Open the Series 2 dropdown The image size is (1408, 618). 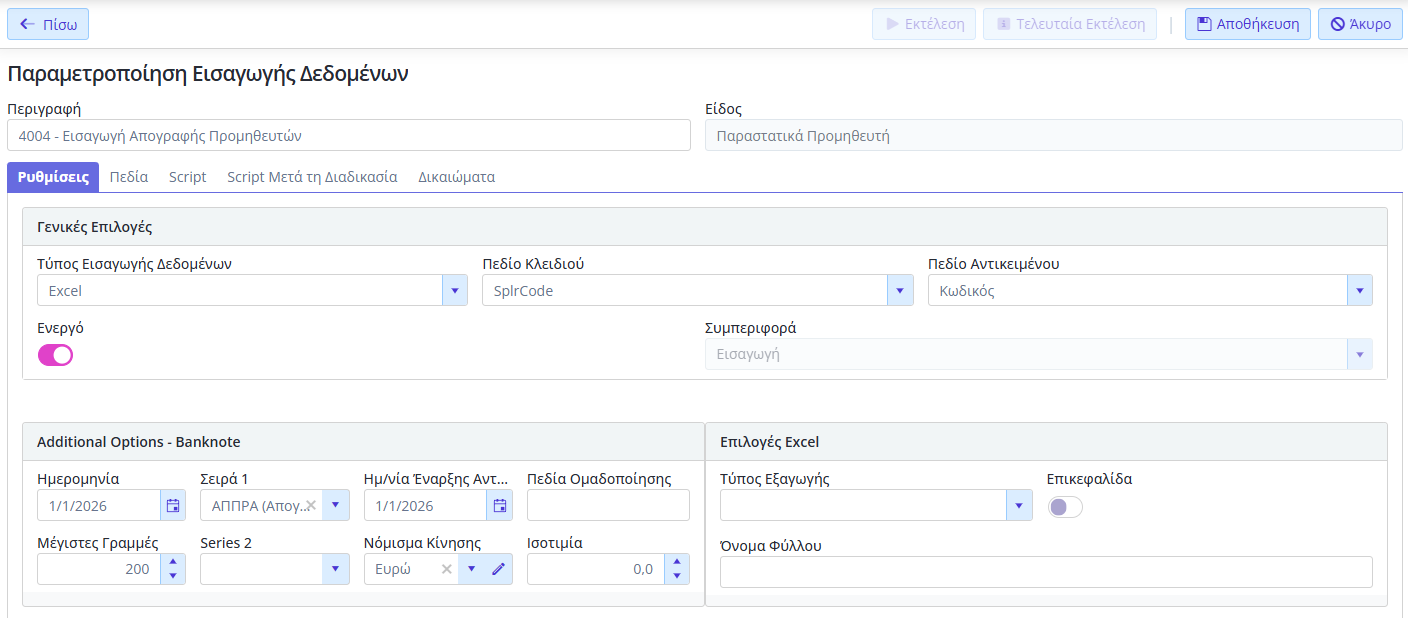point(336,569)
